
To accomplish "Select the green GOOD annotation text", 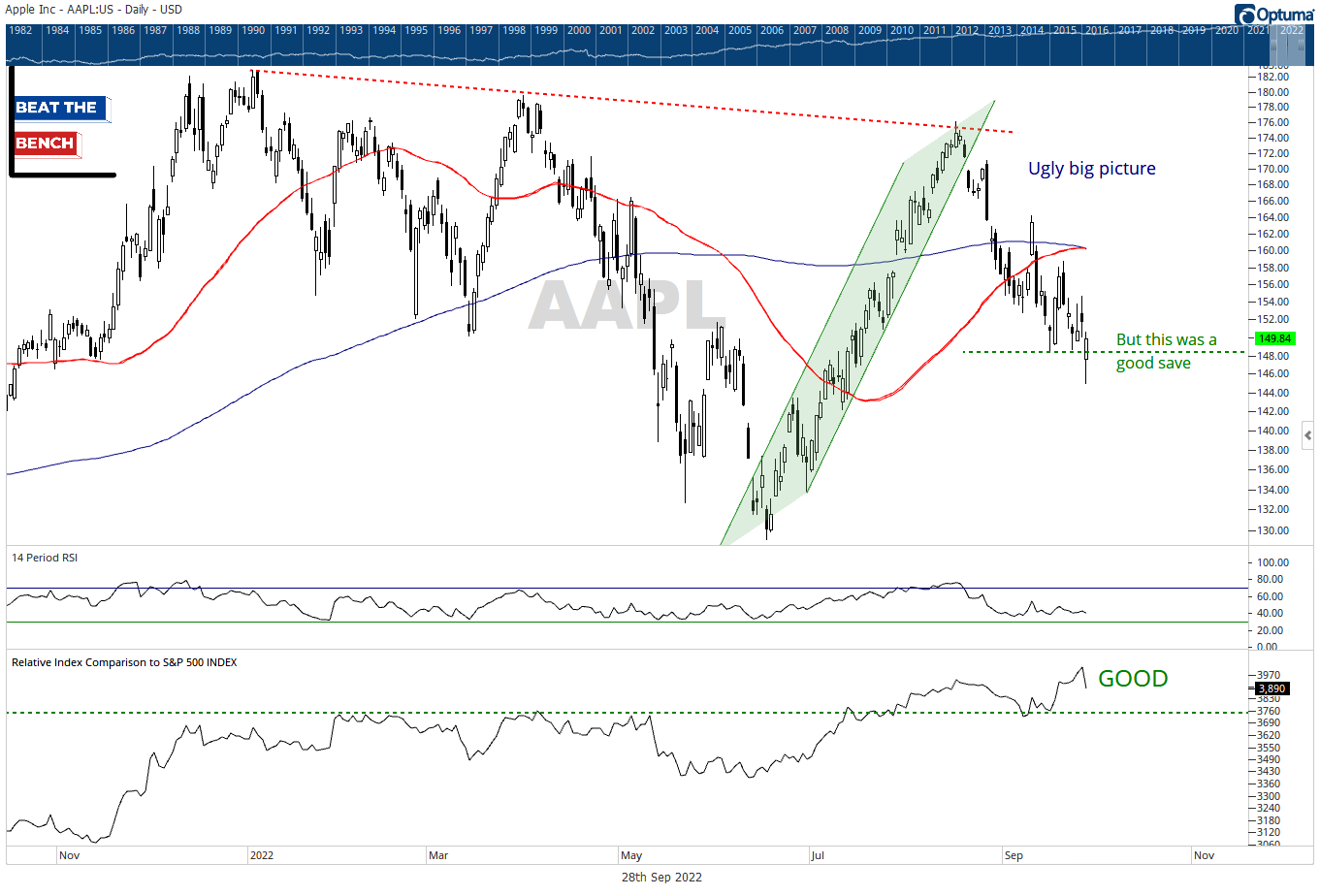I will pos(1133,678).
